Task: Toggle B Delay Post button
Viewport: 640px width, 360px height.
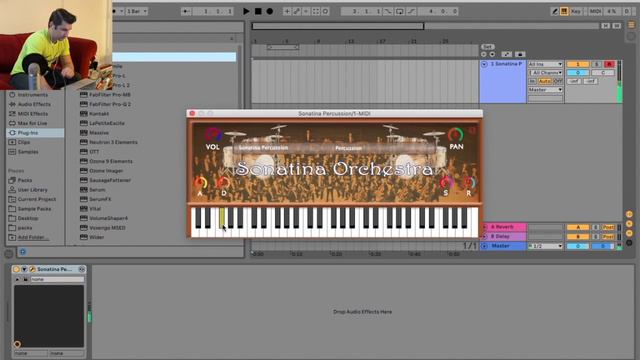Action: pos(608,236)
